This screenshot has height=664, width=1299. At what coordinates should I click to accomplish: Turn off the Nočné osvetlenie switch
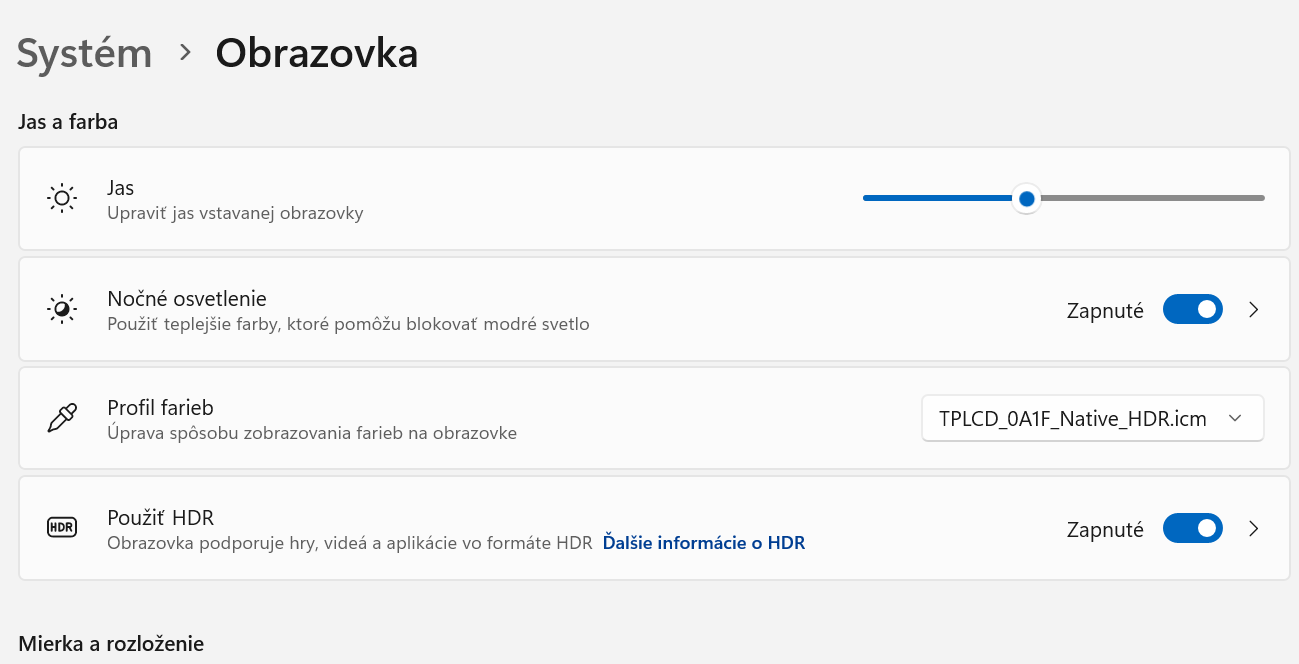[1192, 310]
